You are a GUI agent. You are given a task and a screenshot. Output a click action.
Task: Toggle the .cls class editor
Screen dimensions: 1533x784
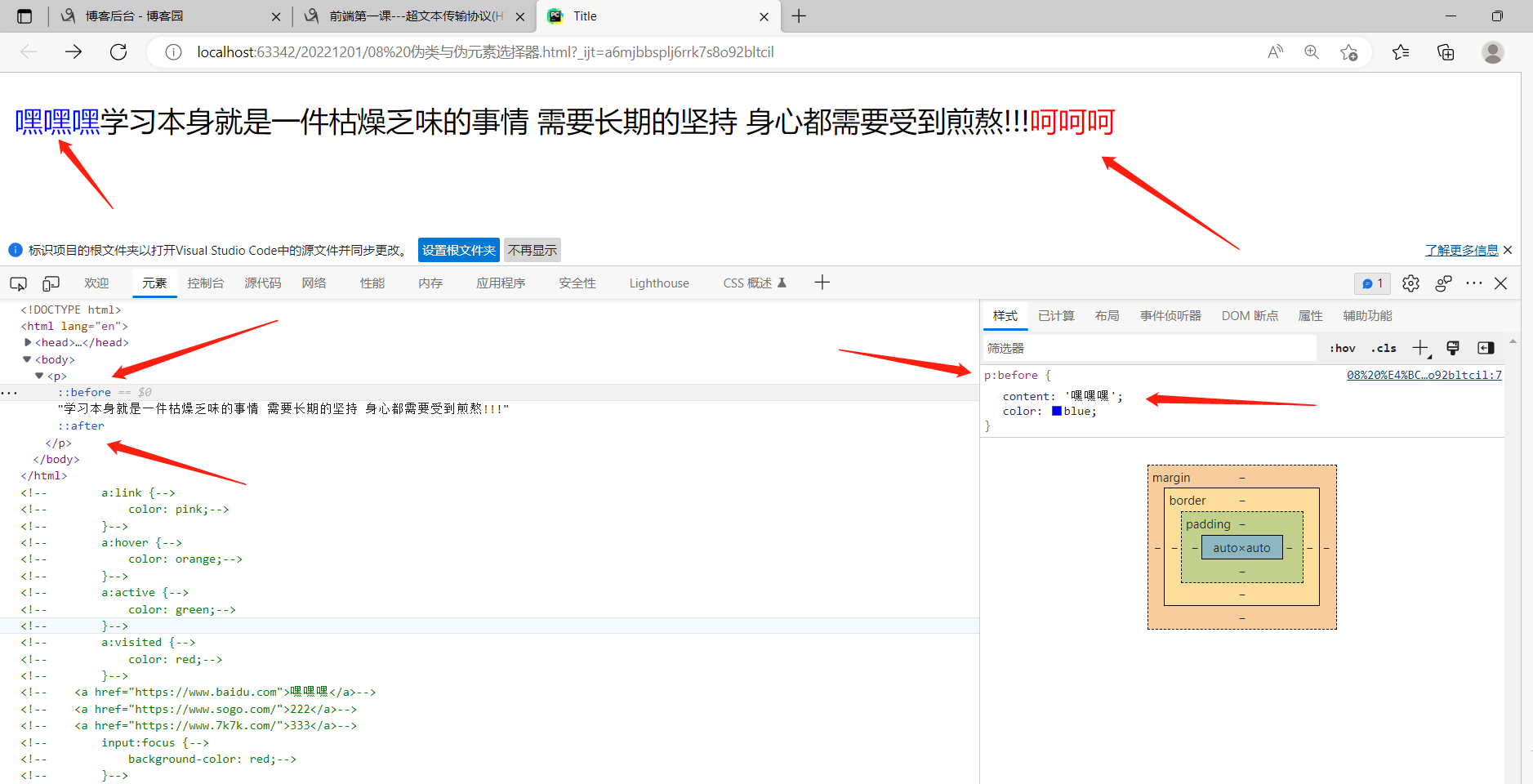click(x=1384, y=349)
